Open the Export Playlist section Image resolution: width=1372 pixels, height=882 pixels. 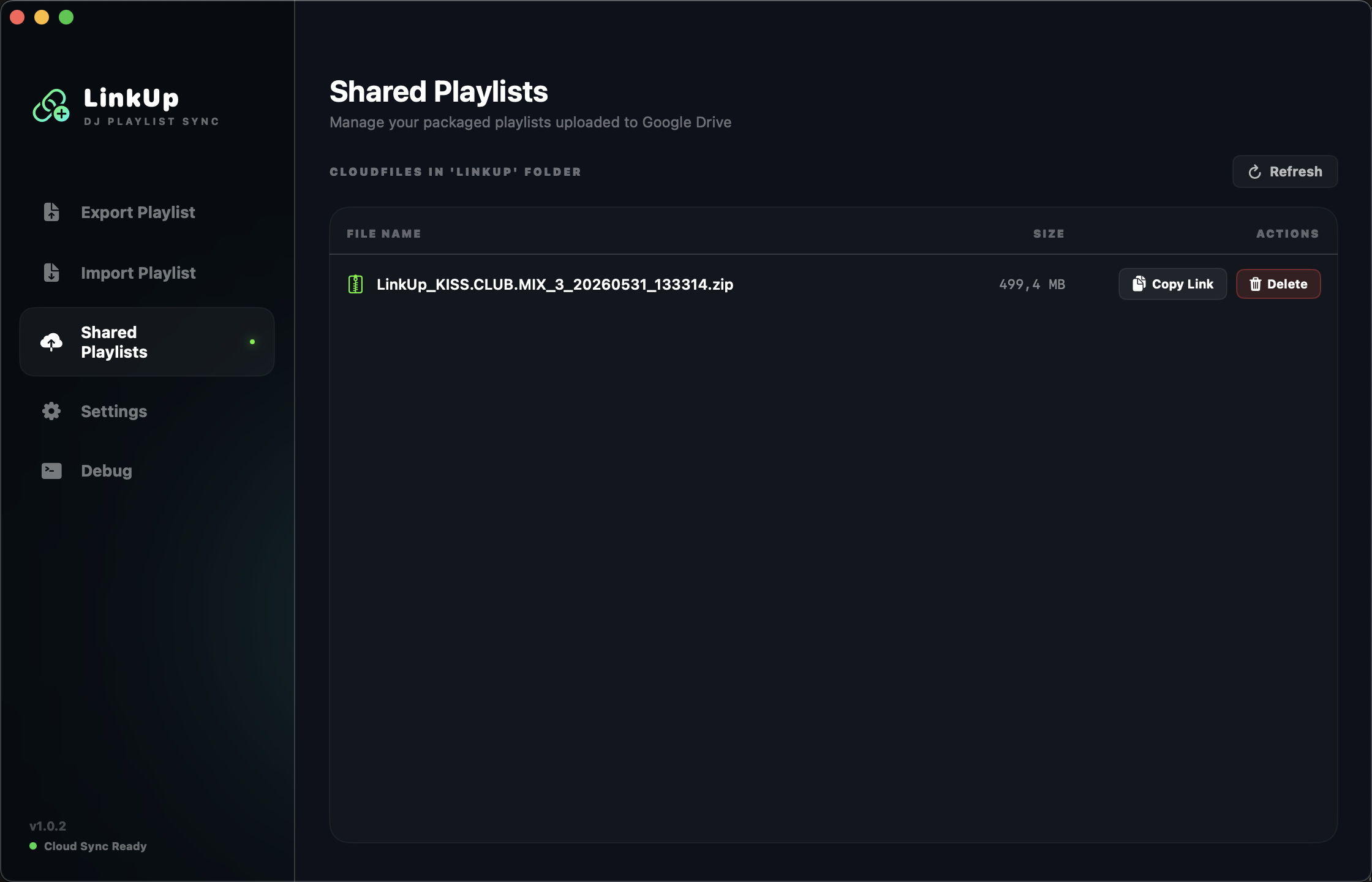(x=147, y=213)
